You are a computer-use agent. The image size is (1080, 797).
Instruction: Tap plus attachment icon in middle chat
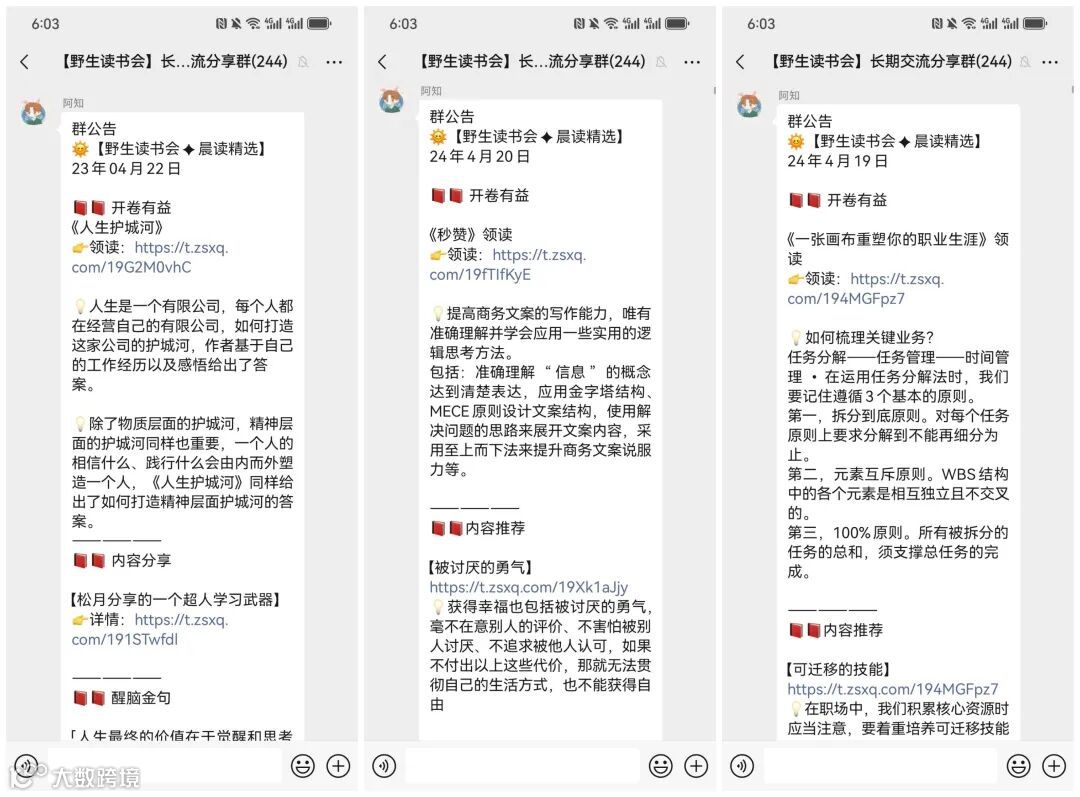click(x=696, y=766)
